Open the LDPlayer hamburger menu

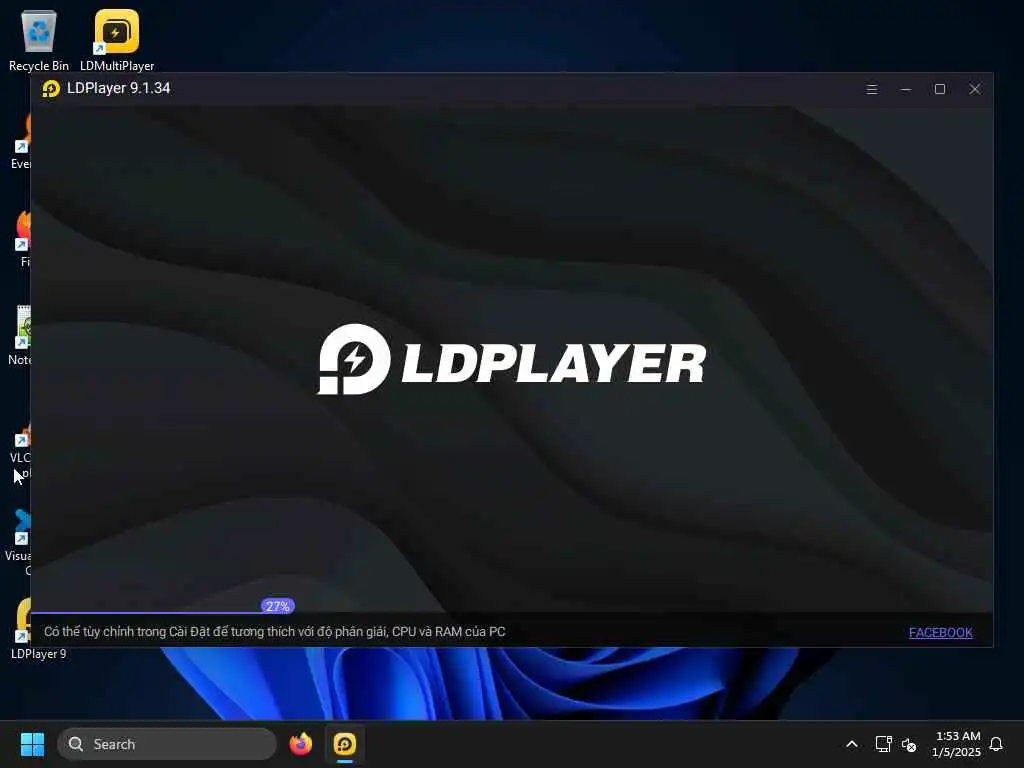pyautogui.click(x=871, y=89)
